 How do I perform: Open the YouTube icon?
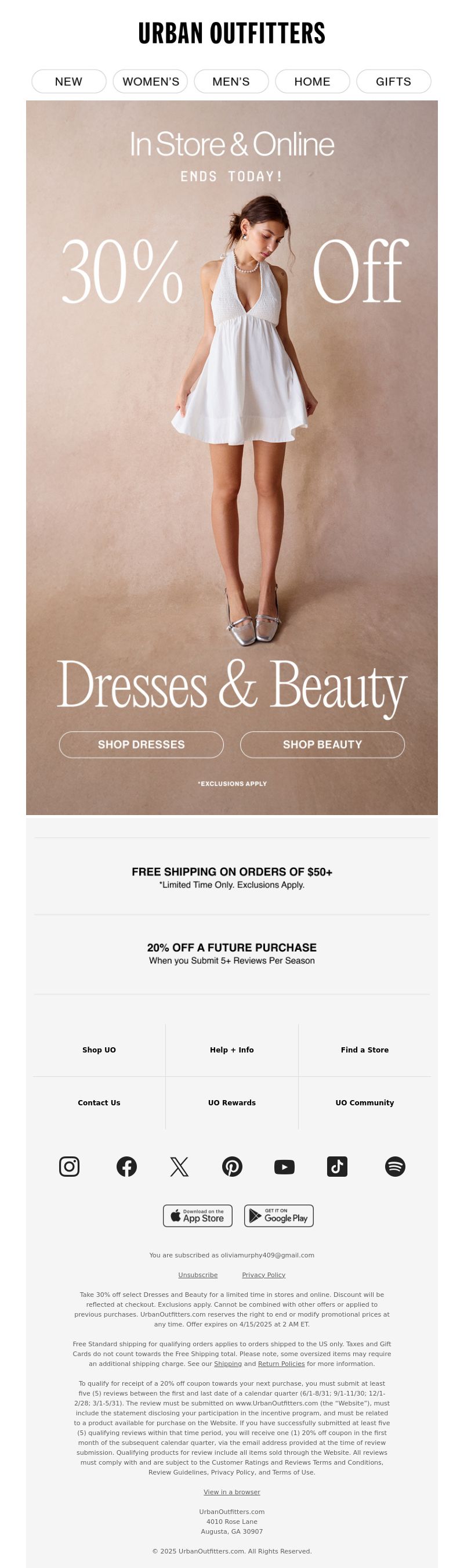285,1166
